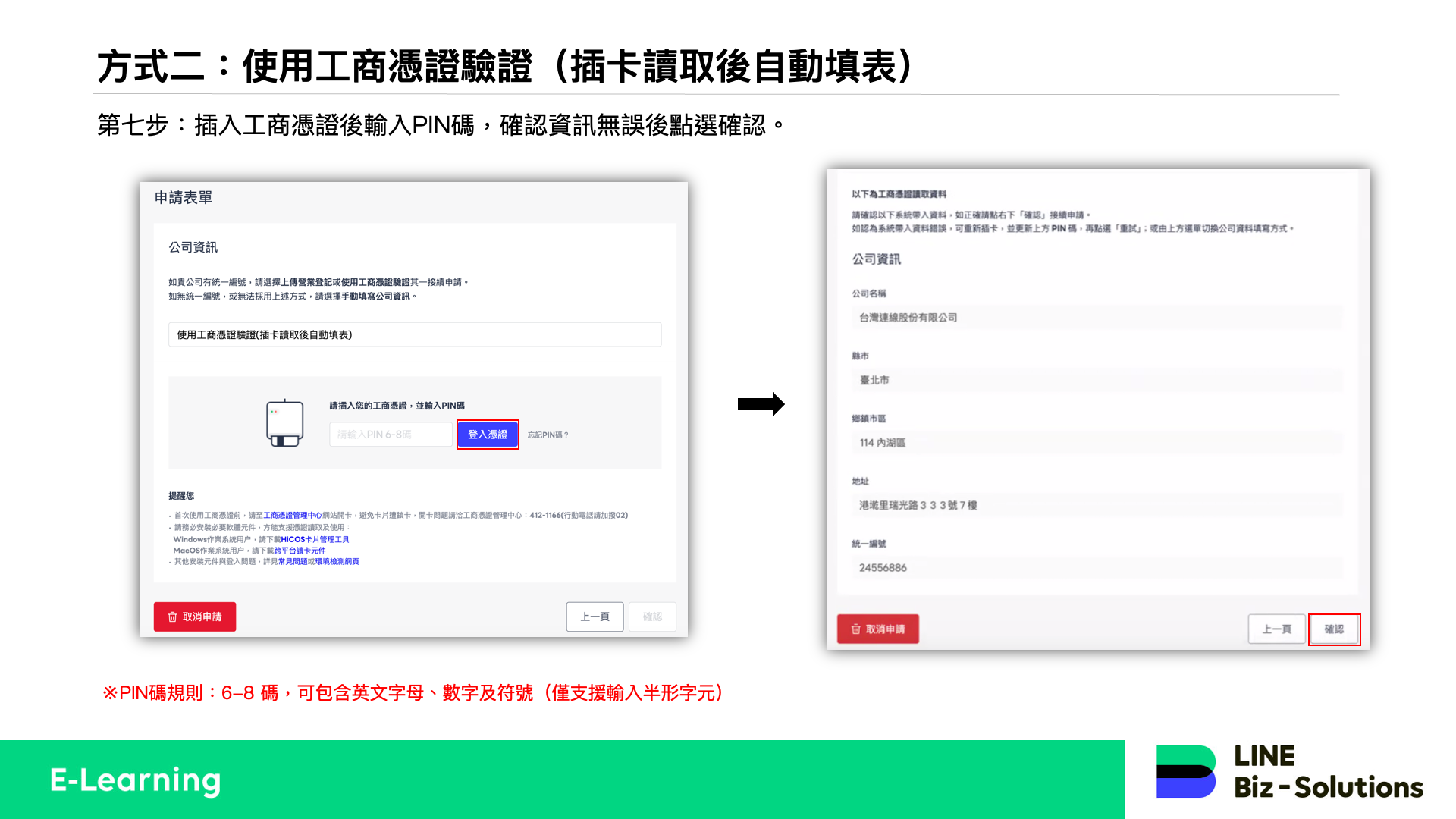Open the 常見問題 link

tap(293, 562)
